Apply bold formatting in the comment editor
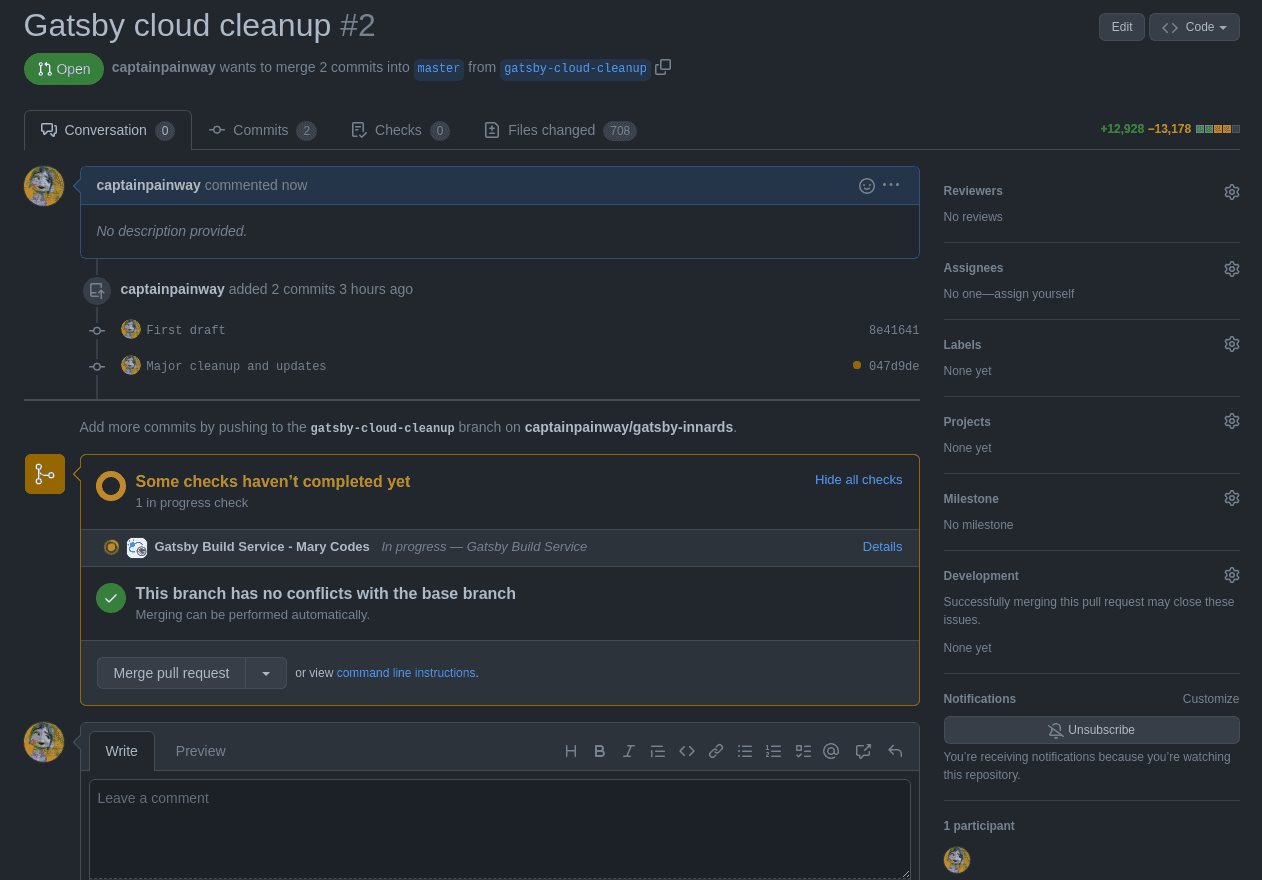 click(600, 751)
